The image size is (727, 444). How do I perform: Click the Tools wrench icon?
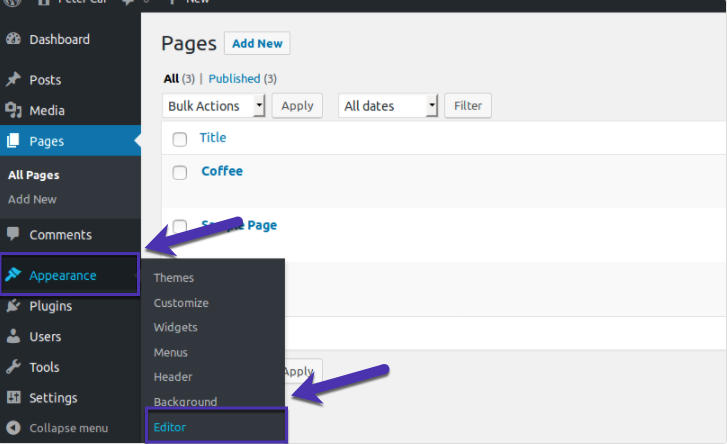[13, 367]
